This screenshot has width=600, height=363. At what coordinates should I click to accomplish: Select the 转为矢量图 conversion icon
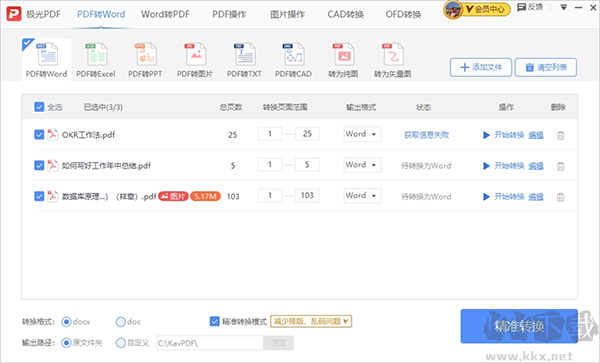[x=393, y=55]
